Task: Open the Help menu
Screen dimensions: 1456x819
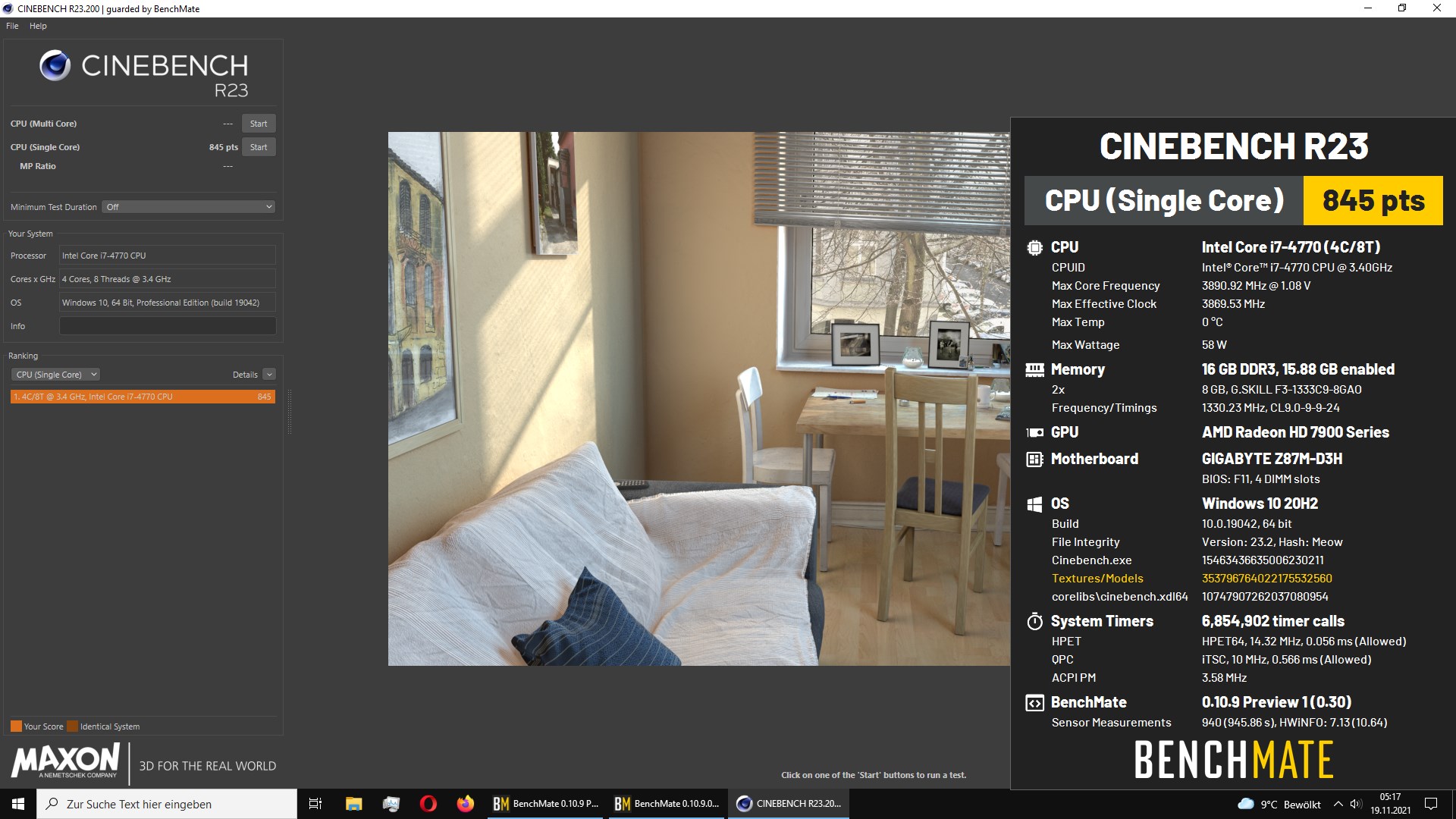Action: (x=38, y=26)
